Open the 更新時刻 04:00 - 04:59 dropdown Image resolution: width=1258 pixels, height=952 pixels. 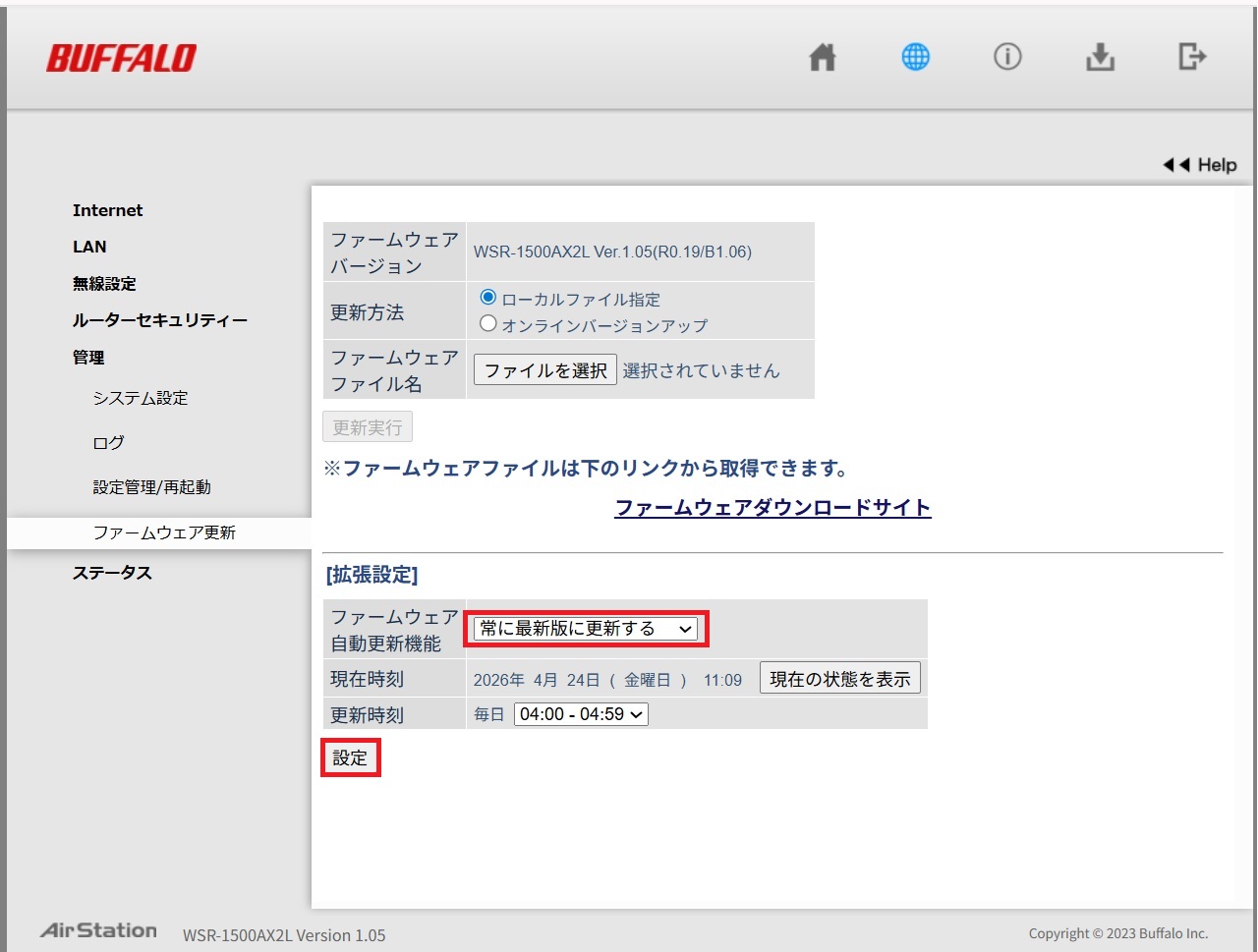(x=581, y=714)
